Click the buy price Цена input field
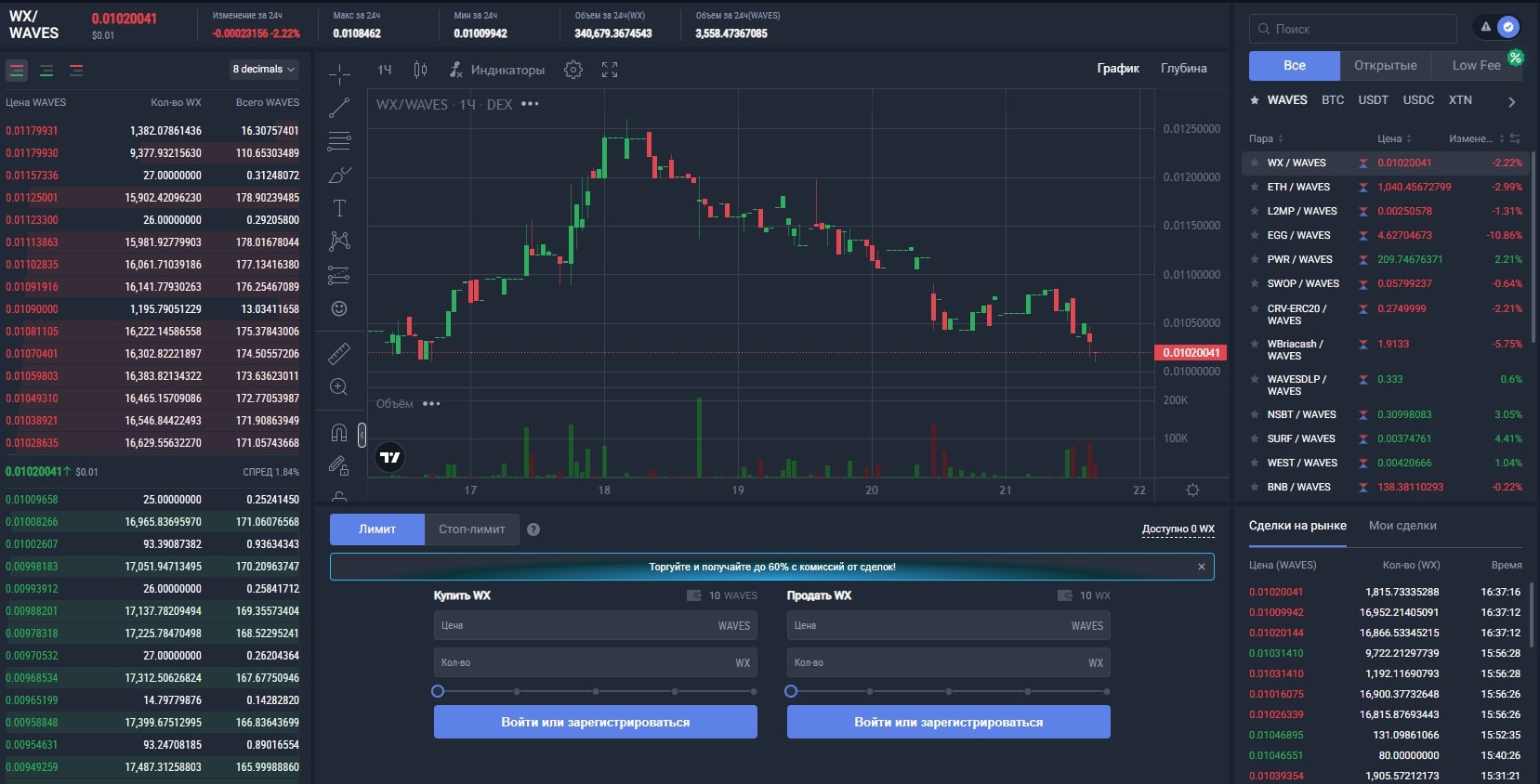The image size is (1540, 784). (x=596, y=626)
